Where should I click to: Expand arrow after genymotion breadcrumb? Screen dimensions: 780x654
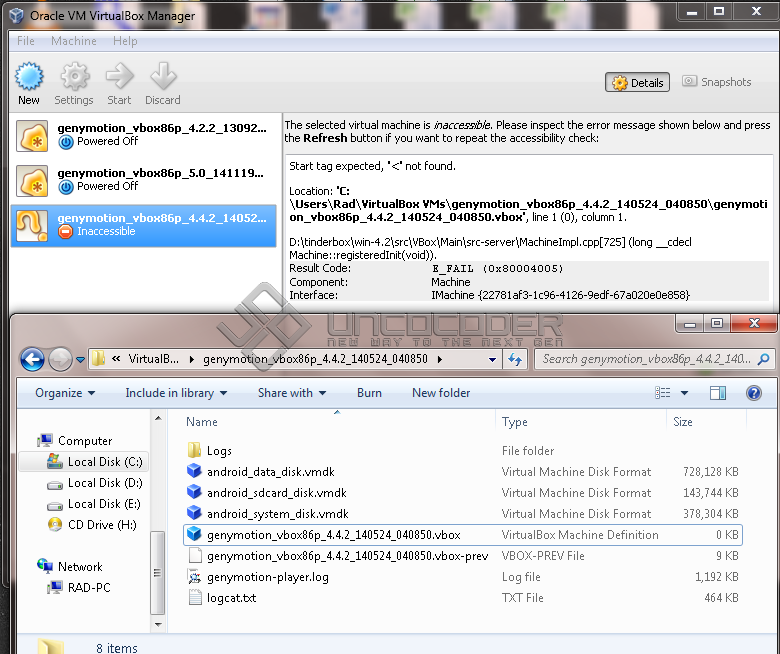click(x=440, y=359)
